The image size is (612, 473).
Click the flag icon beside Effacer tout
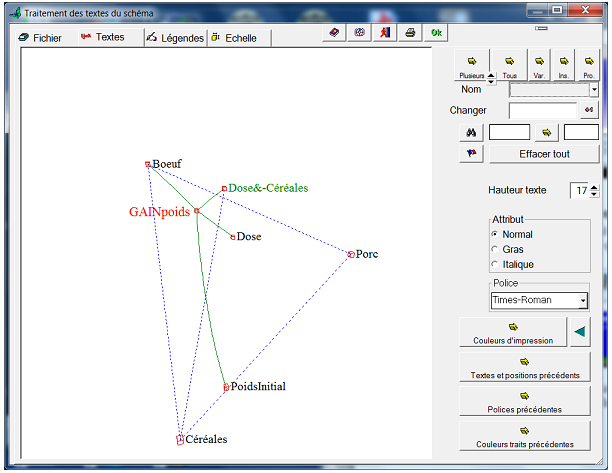click(473, 154)
